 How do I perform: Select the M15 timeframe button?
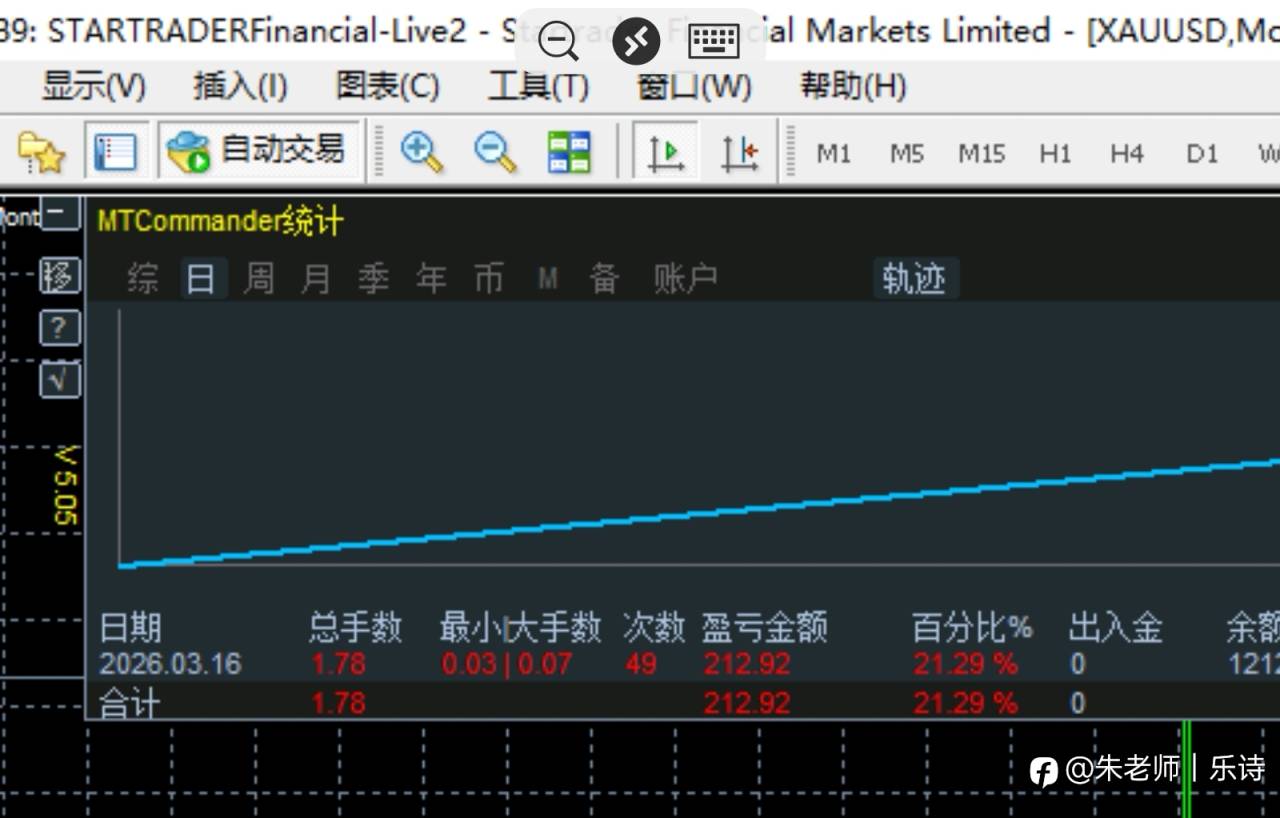[981, 154]
